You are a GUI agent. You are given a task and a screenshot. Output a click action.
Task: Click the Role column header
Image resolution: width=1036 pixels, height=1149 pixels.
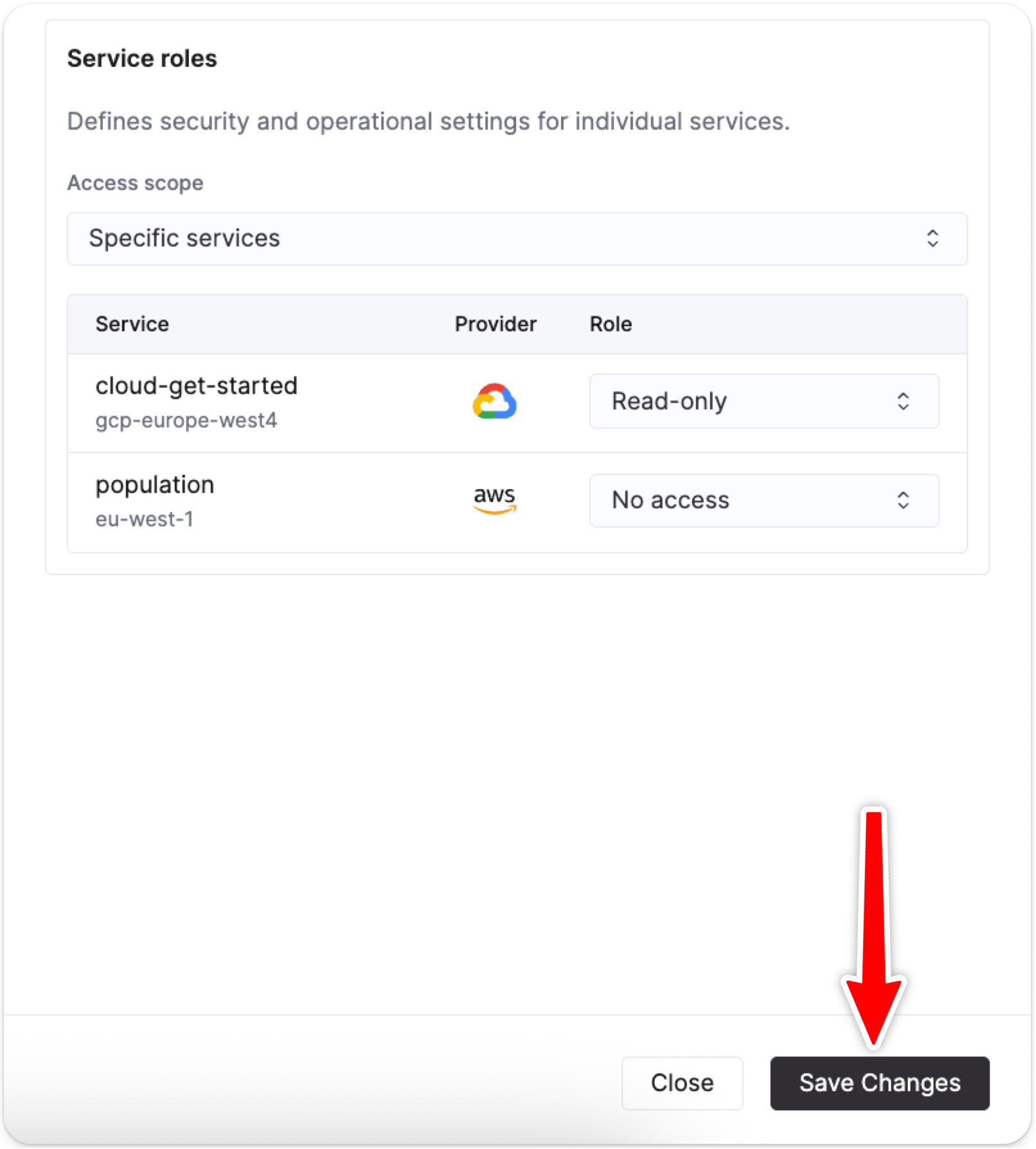coord(611,324)
